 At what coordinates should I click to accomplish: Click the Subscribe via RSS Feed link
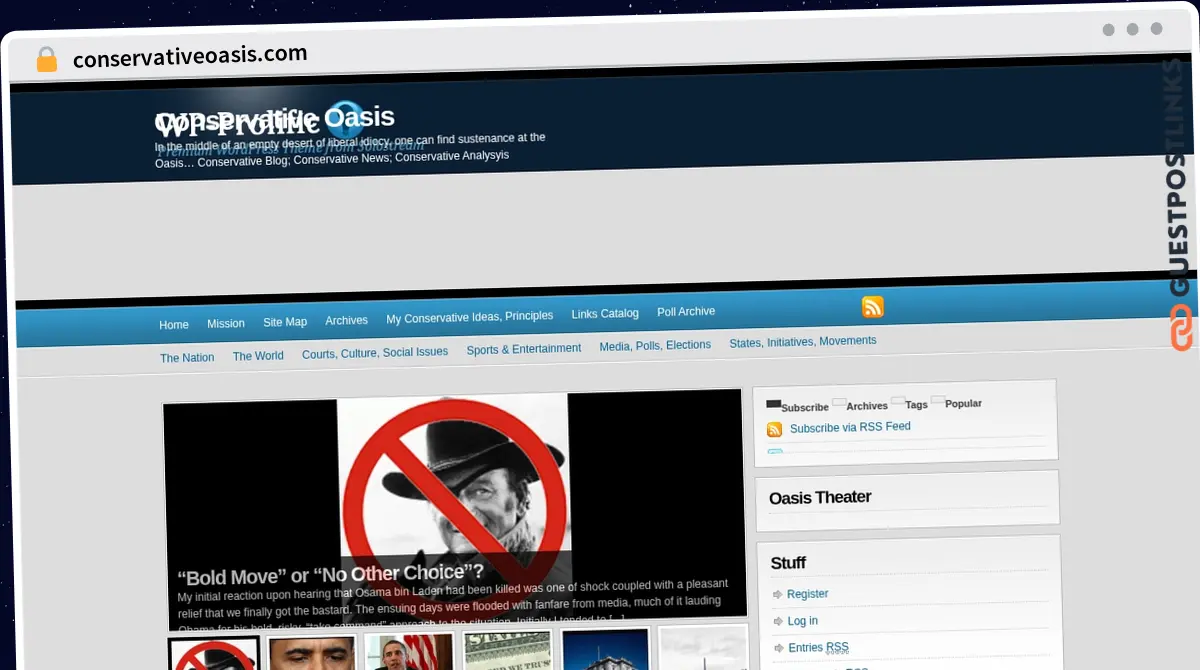(x=850, y=427)
